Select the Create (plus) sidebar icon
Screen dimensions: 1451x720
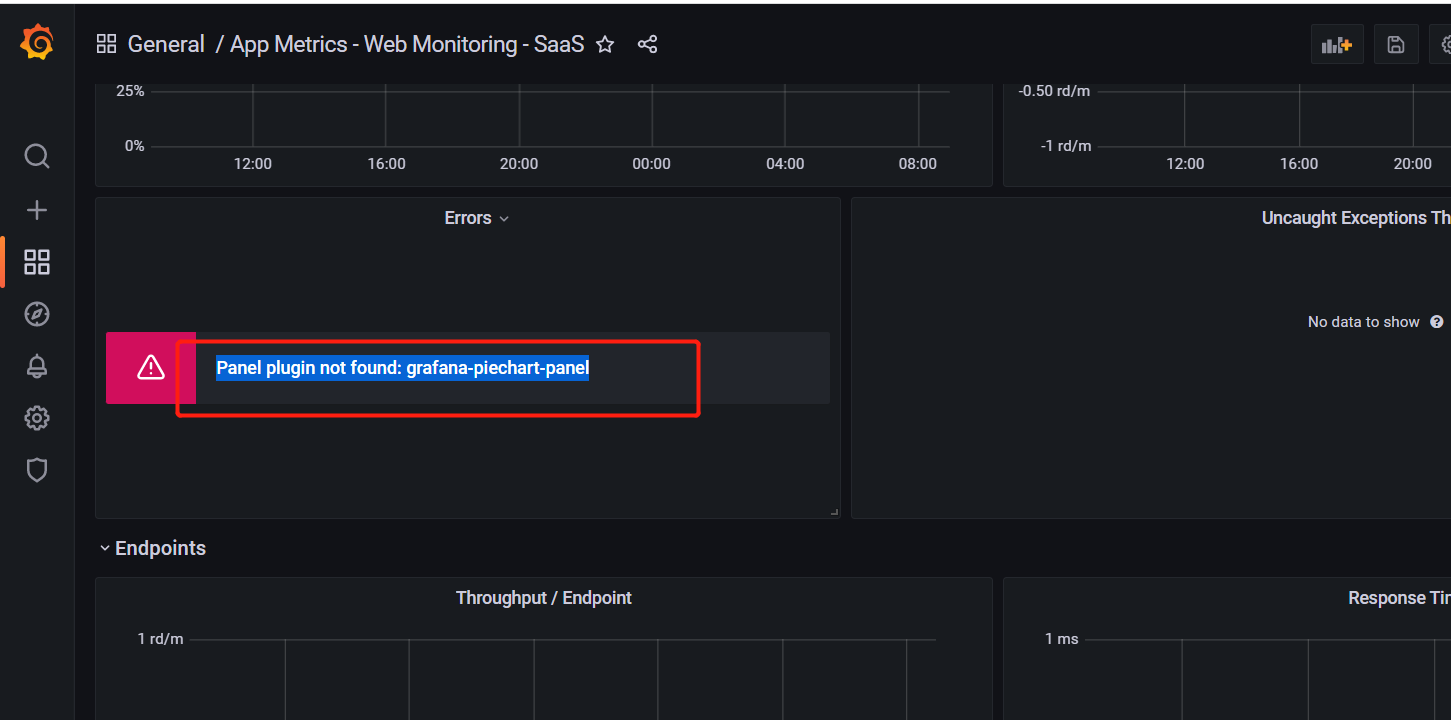(36, 209)
